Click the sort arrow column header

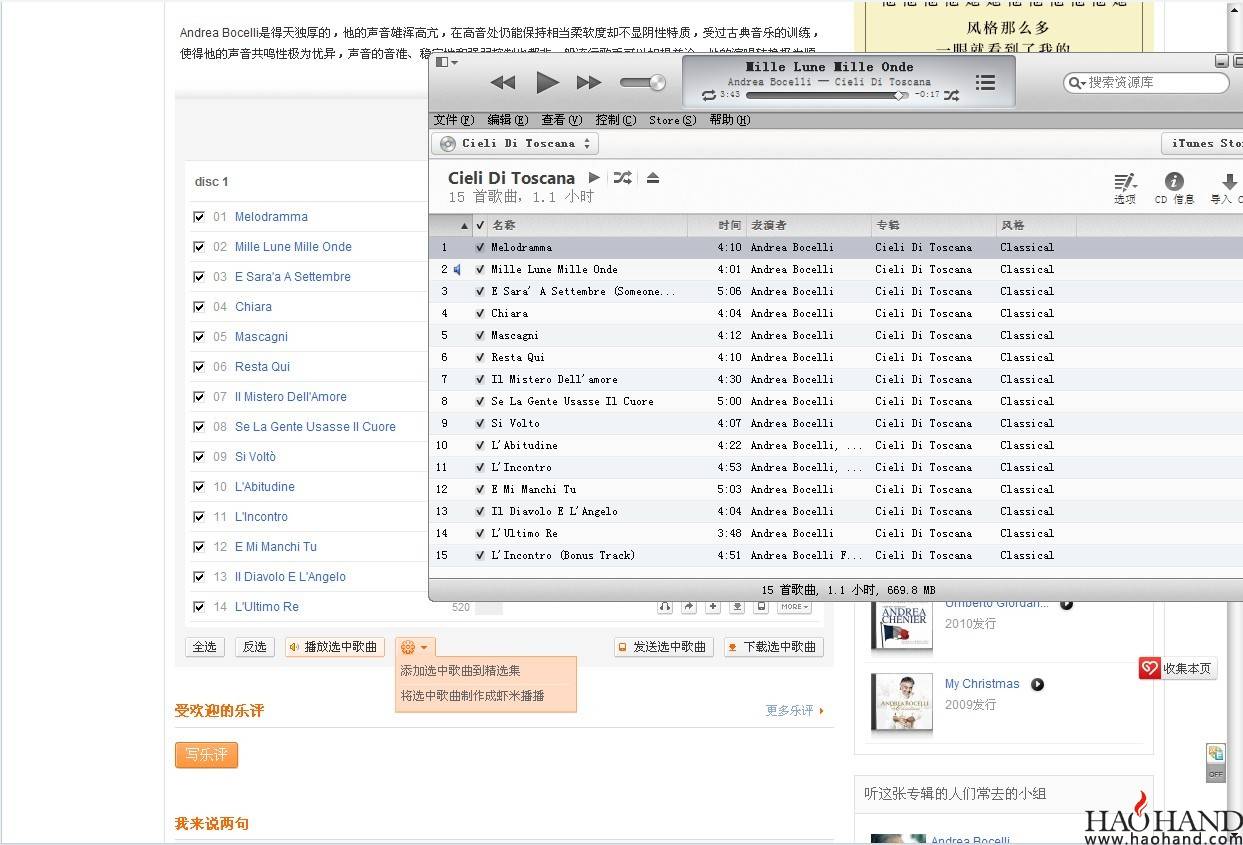click(x=463, y=225)
